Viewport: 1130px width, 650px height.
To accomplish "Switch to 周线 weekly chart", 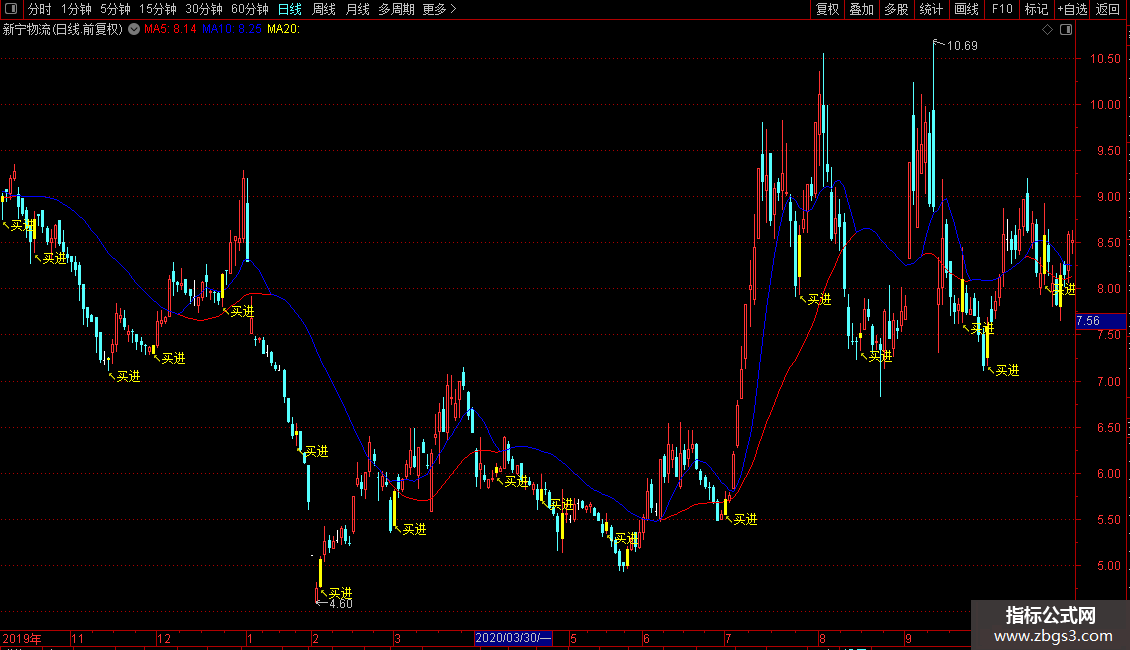I will click(x=324, y=9).
